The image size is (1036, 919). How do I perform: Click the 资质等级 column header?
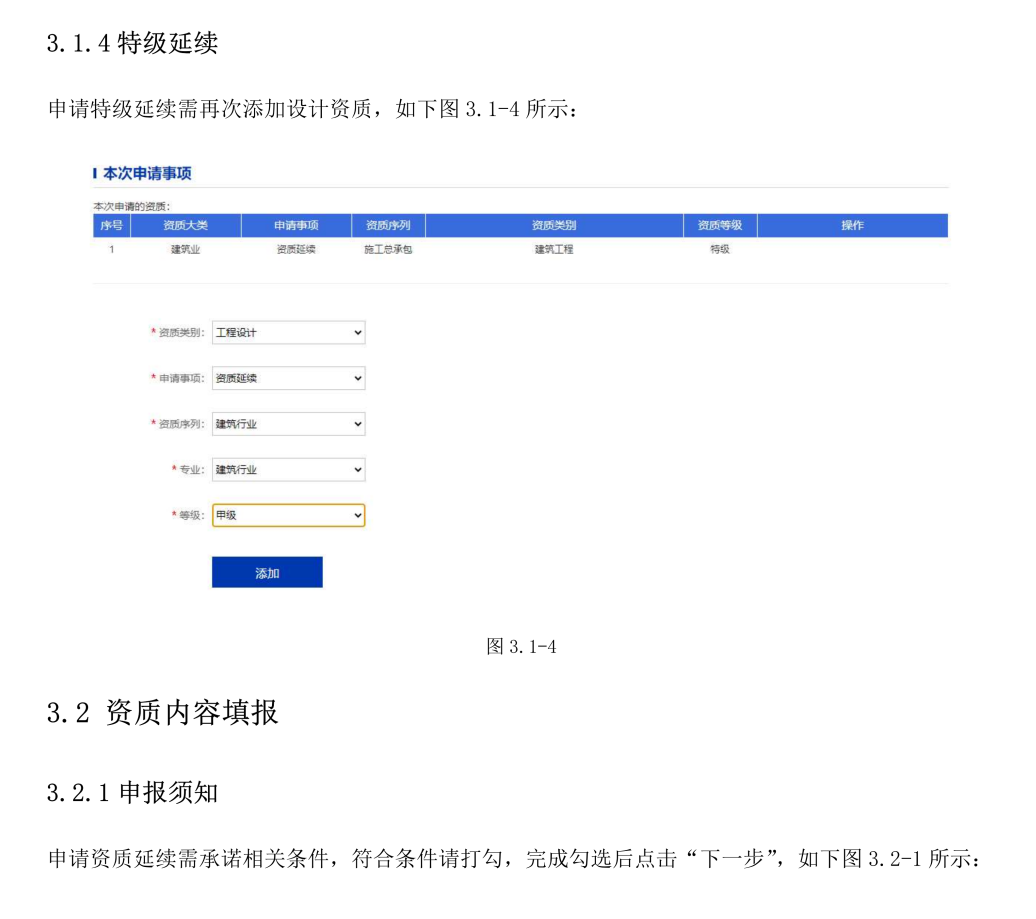(719, 226)
